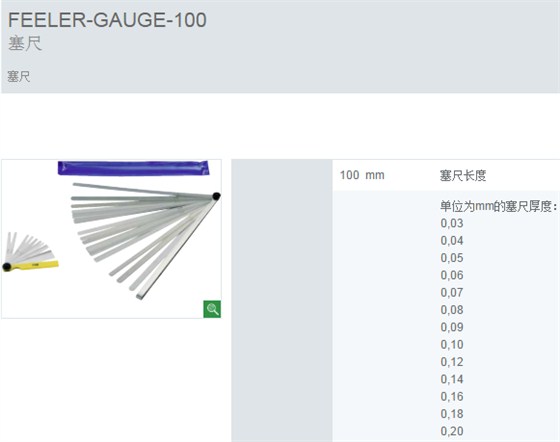Select thickness value 0,10

pos(452,345)
